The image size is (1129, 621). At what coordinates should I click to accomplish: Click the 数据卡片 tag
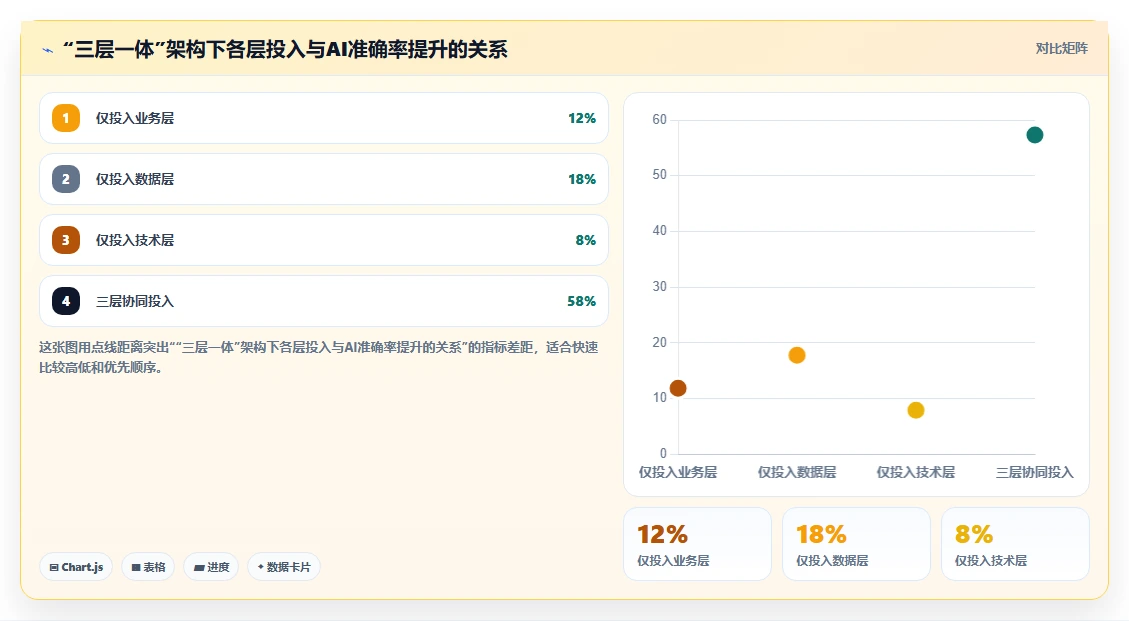click(x=284, y=567)
